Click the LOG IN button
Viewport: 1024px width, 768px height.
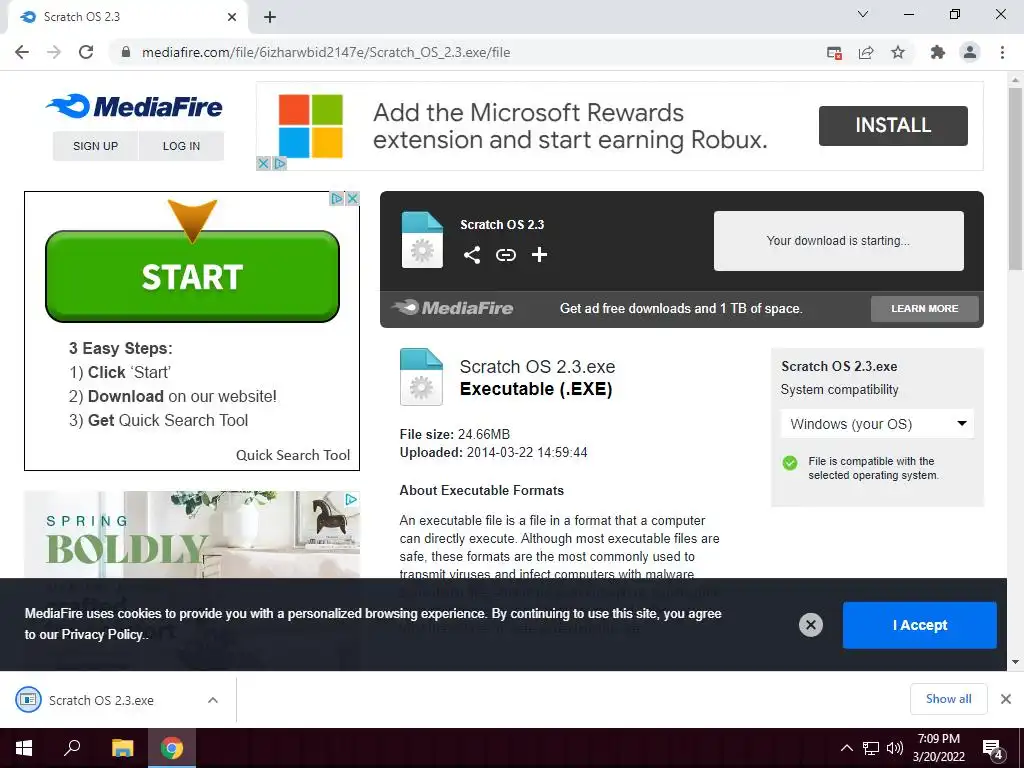pos(182,146)
